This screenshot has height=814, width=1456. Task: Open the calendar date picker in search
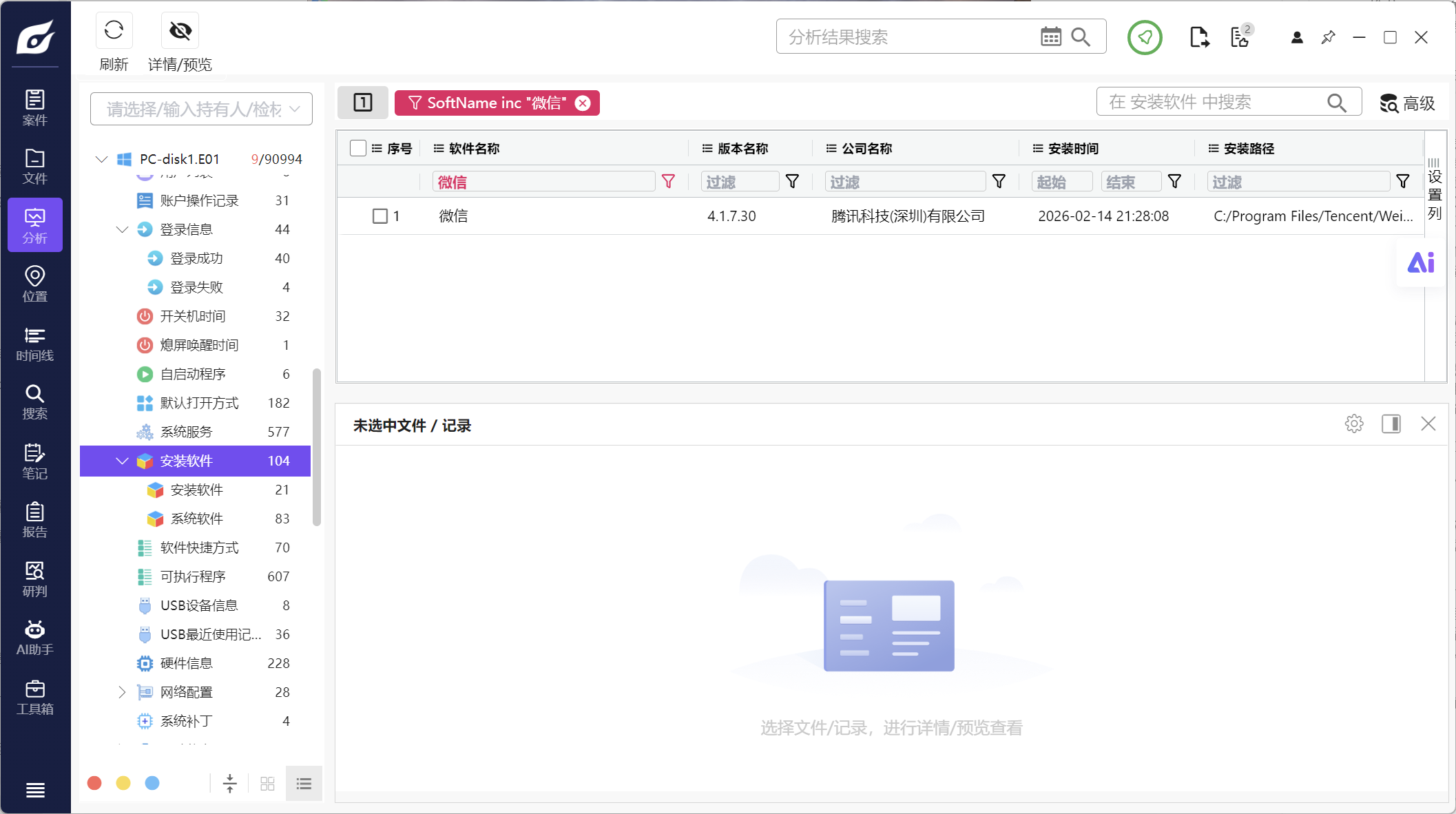[1050, 36]
